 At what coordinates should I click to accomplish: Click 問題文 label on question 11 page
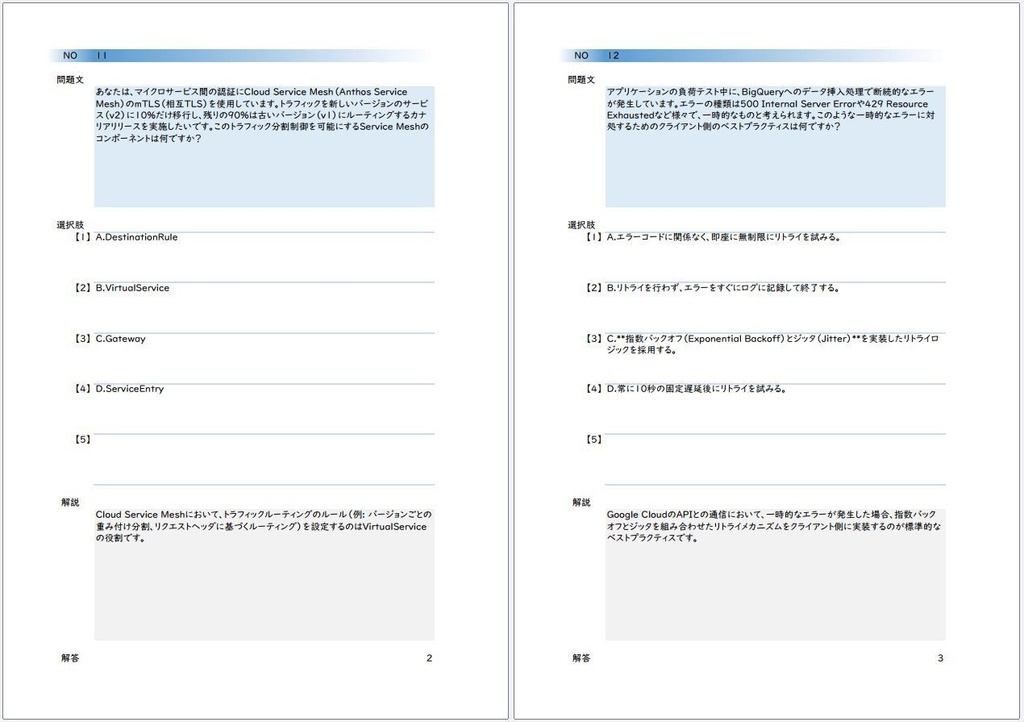pos(70,80)
